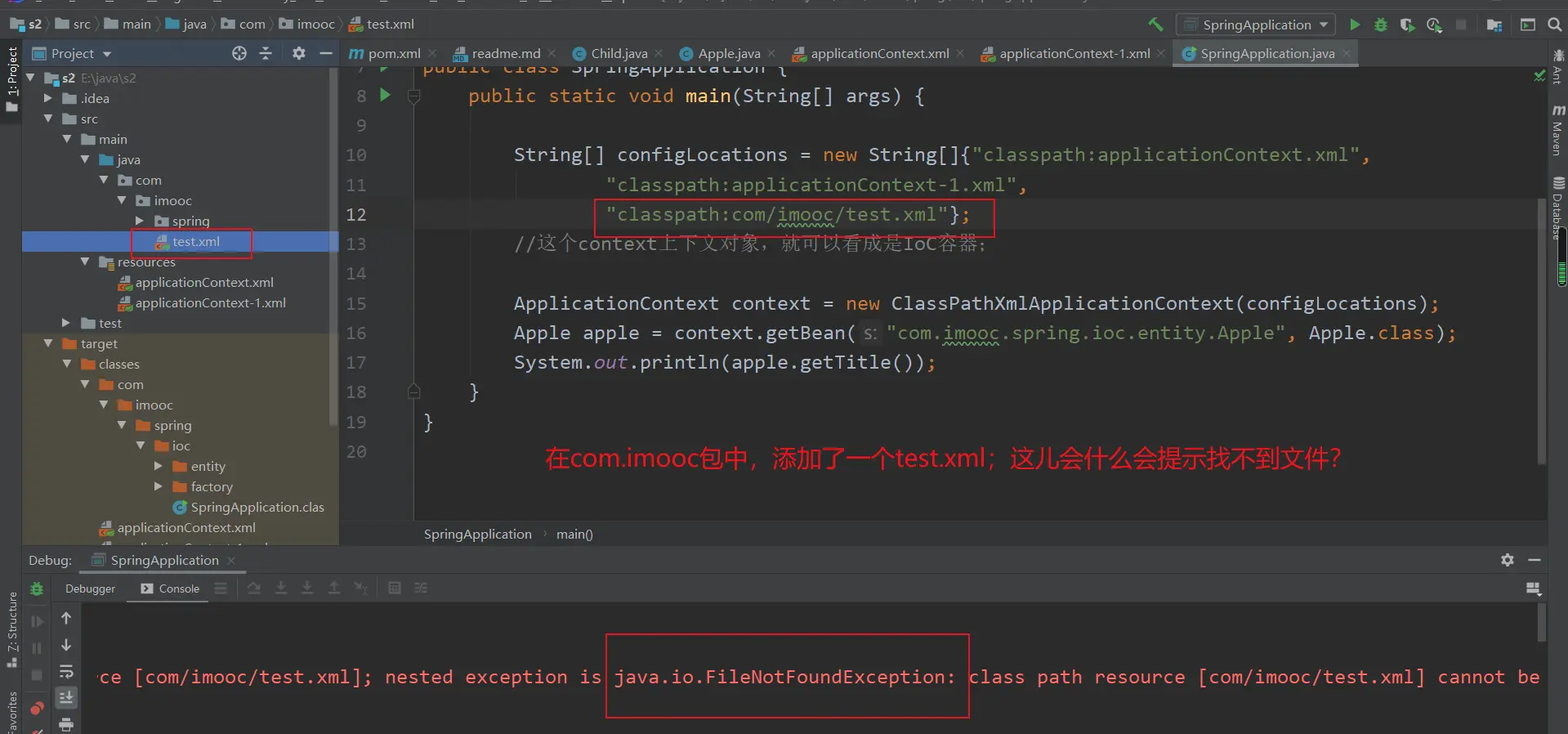Run with Coverage using the shield icon
This screenshot has width=1568, height=734.
[1406, 25]
